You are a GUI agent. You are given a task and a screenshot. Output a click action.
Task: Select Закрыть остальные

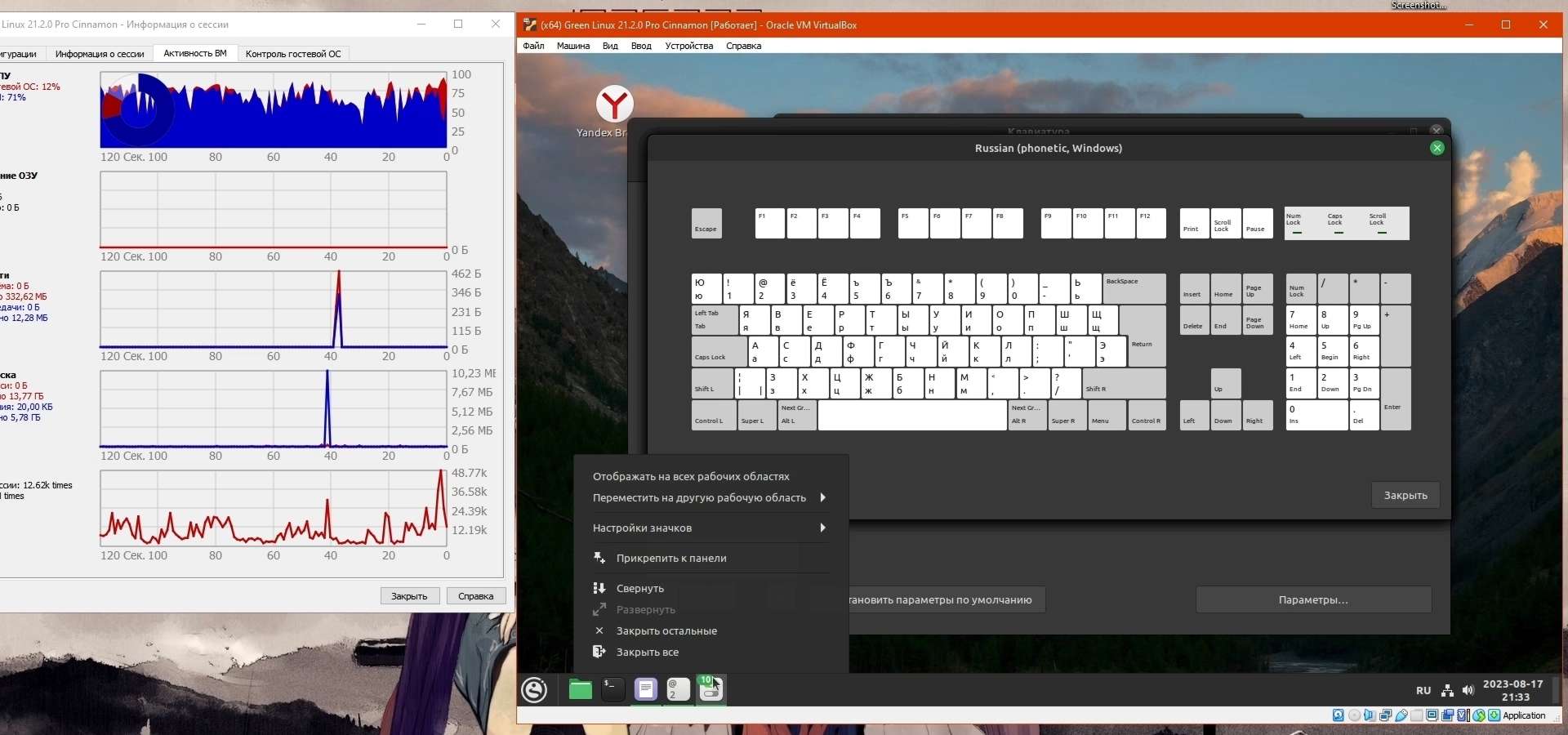710,630
